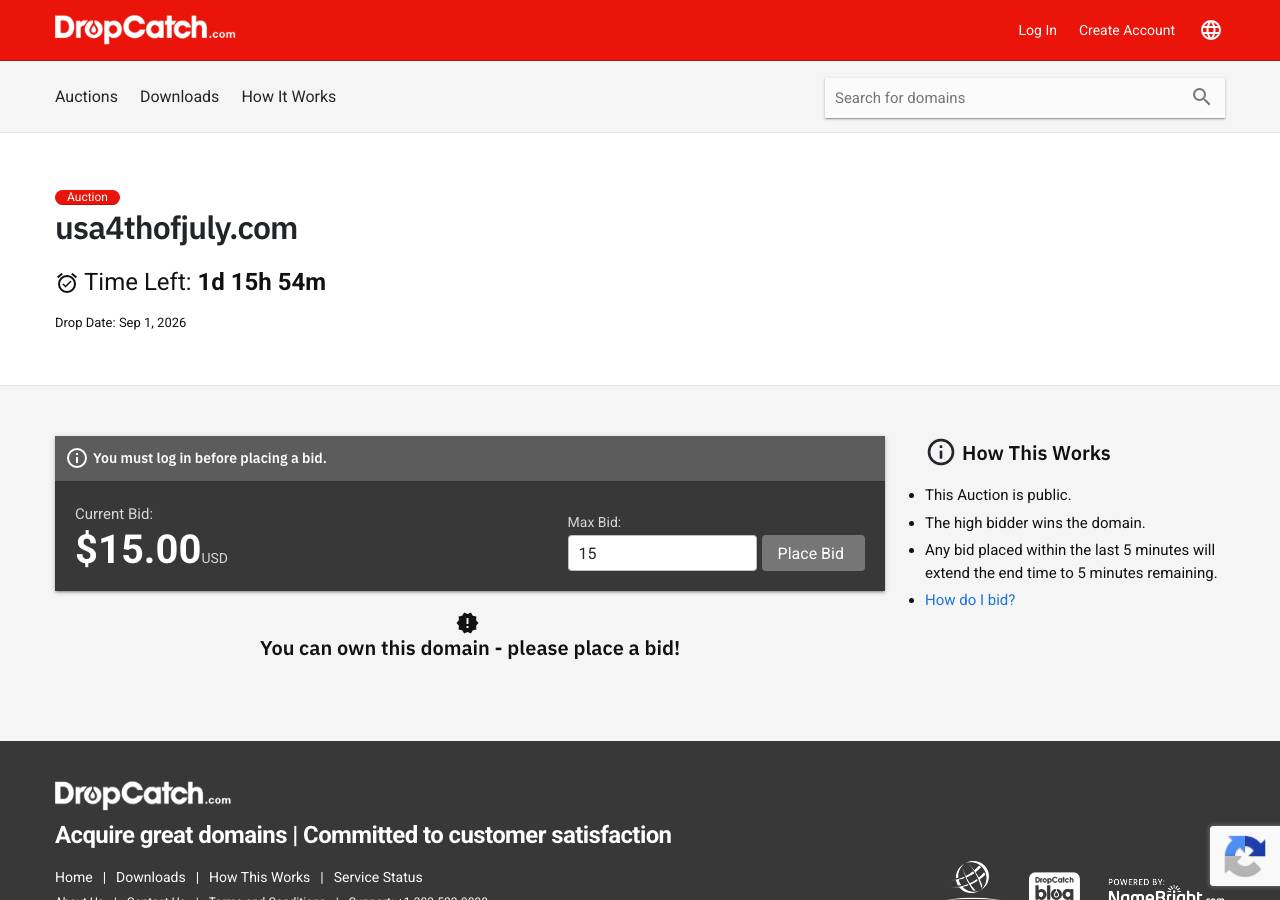
Task: Click the footer globe network icon
Action: [972, 879]
